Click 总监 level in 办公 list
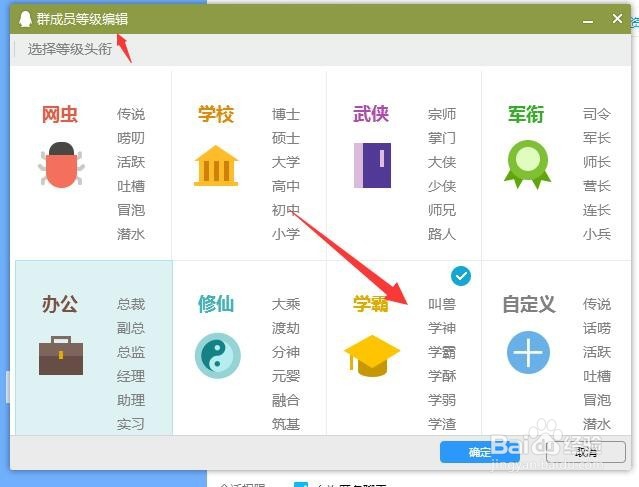This screenshot has width=639, height=487. click(x=131, y=353)
